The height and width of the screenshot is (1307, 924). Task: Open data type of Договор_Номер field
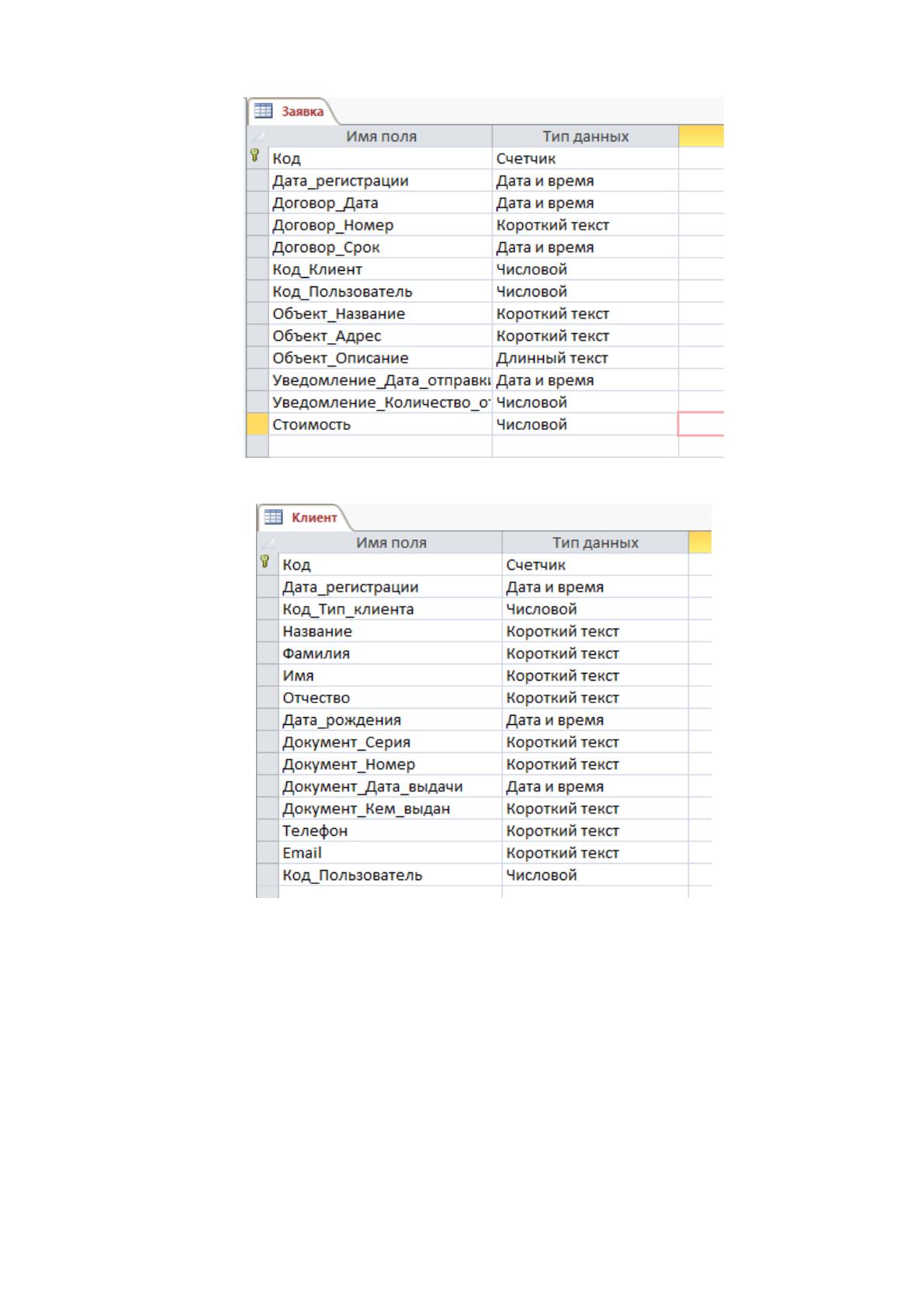click(x=585, y=225)
